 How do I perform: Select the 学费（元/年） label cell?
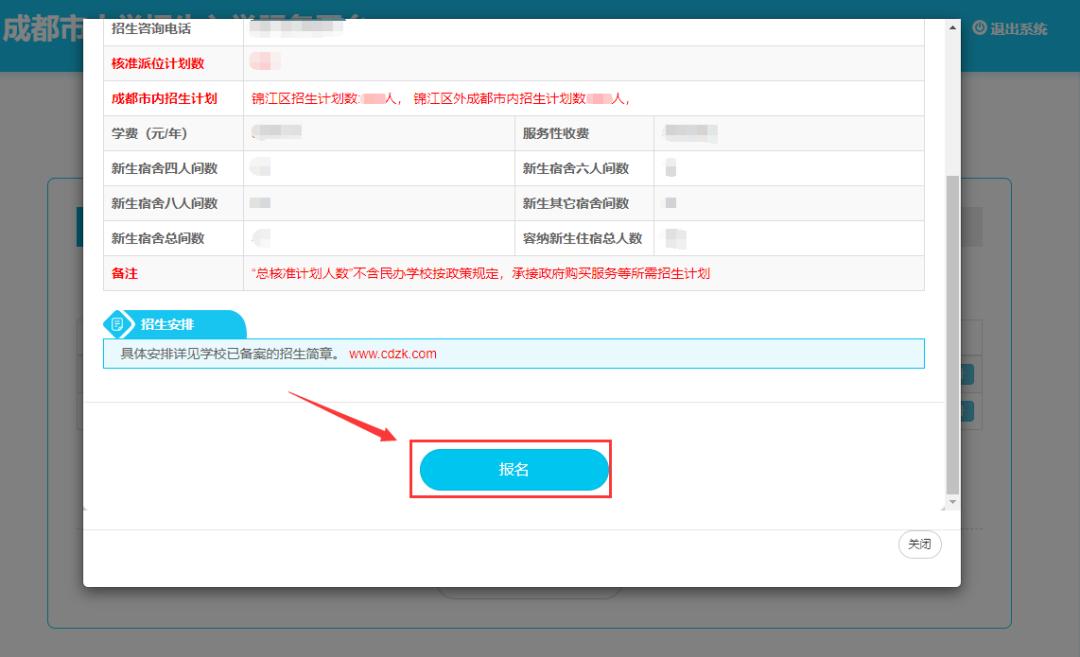point(149,134)
